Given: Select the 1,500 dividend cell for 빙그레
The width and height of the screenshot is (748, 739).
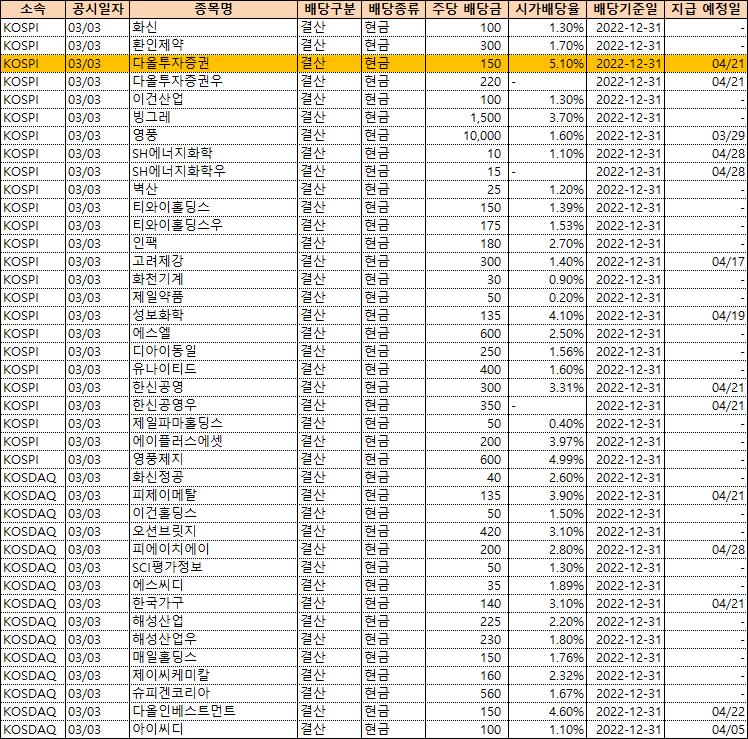Looking at the screenshot, I should (467, 117).
